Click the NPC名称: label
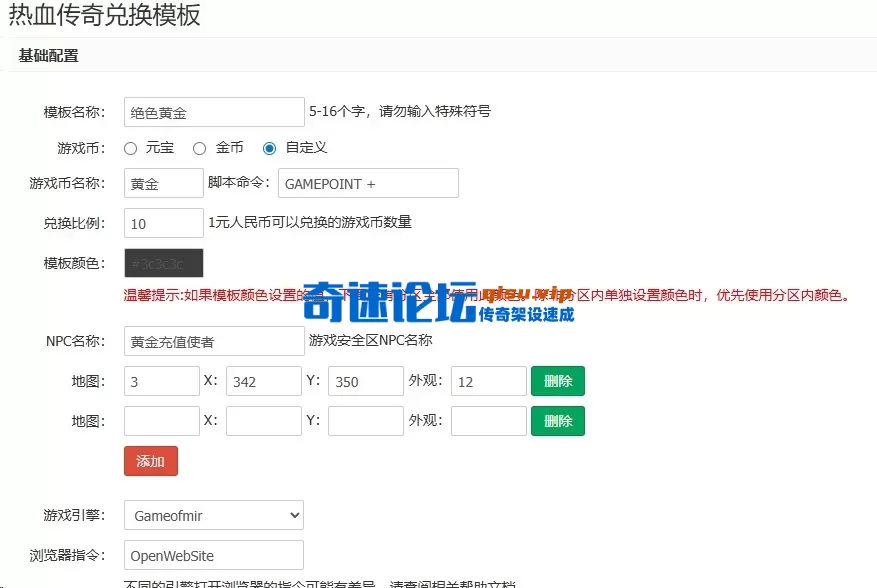This screenshot has height=588, width=877. click(76, 341)
